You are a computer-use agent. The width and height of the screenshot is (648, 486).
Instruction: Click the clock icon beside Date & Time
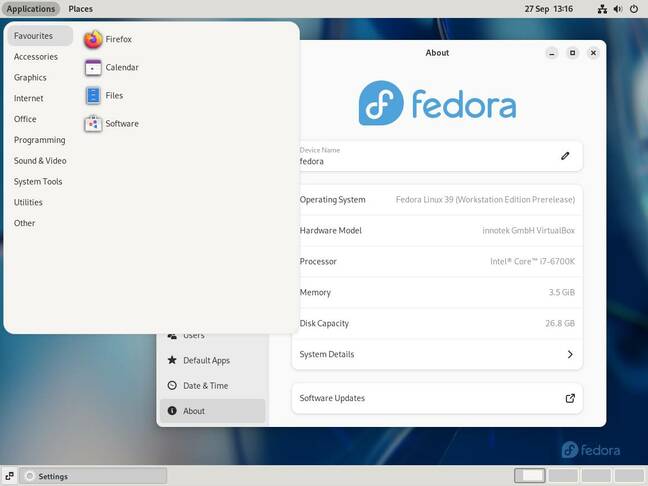172,386
